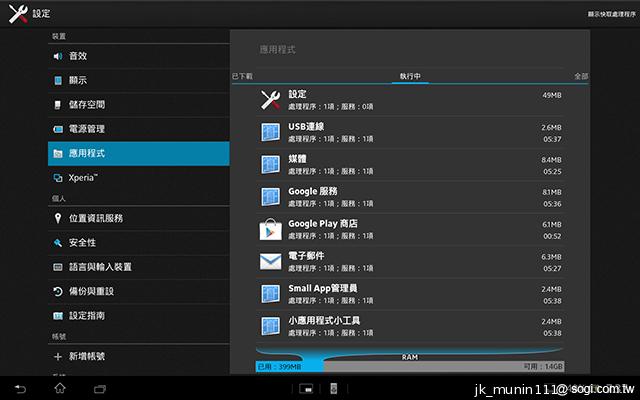Click the 應用程式 panel heading
The width and height of the screenshot is (640, 400).
[278, 50]
